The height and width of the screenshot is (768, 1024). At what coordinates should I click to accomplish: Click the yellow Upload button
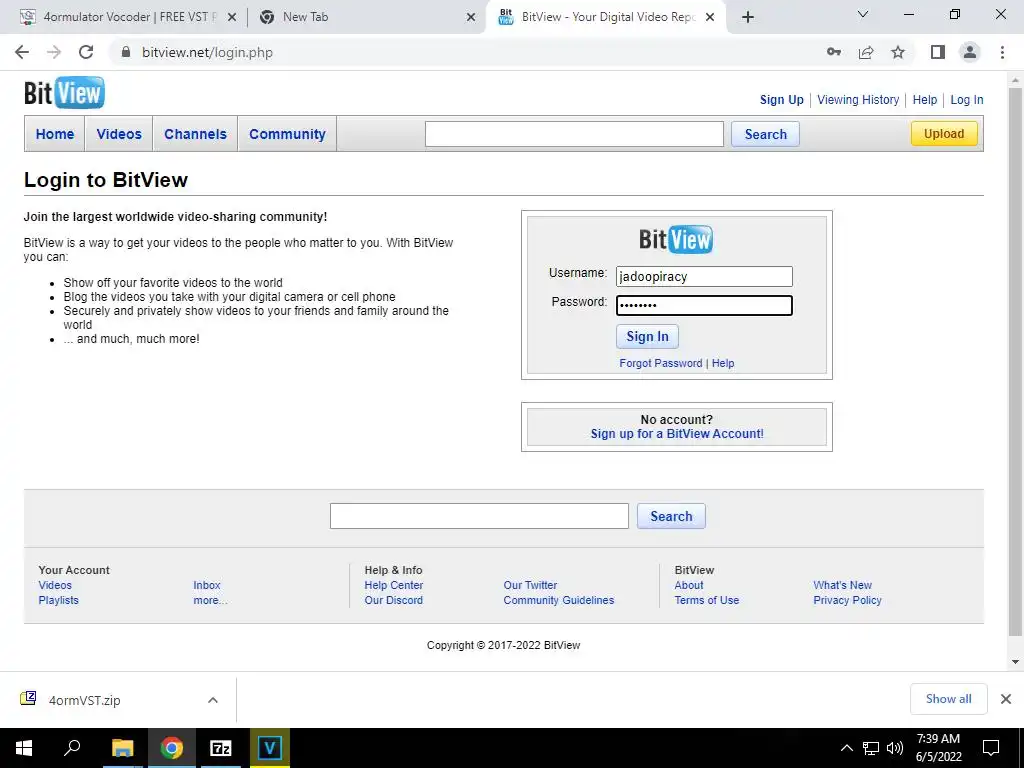click(944, 134)
